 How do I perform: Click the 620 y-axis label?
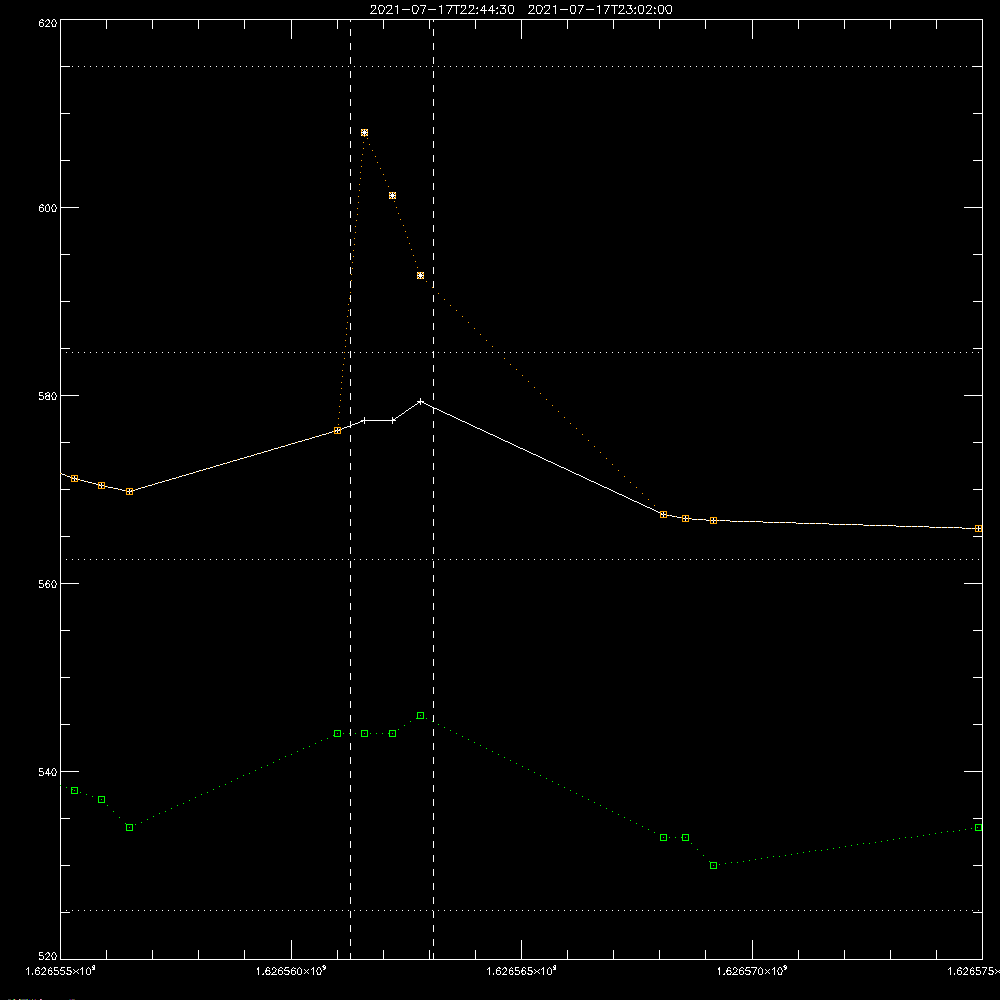point(48,24)
